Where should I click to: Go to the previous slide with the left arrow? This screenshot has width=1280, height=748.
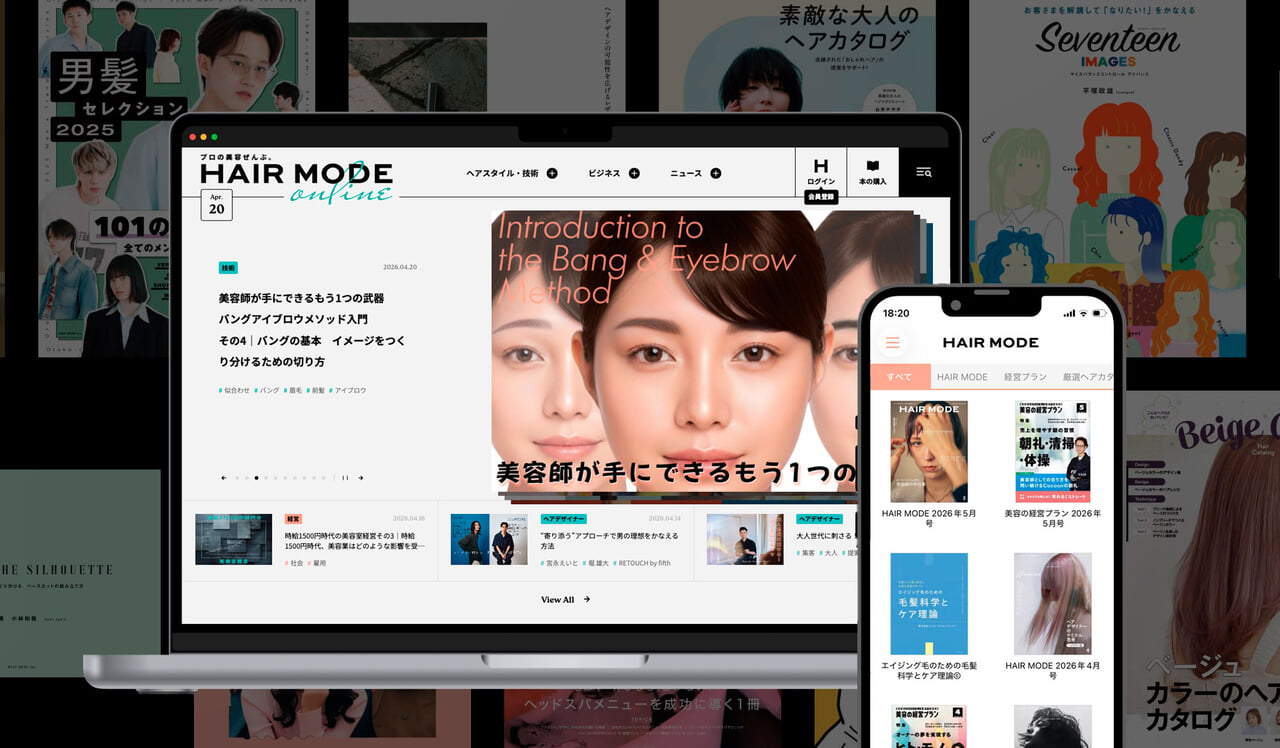click(224, 478)
